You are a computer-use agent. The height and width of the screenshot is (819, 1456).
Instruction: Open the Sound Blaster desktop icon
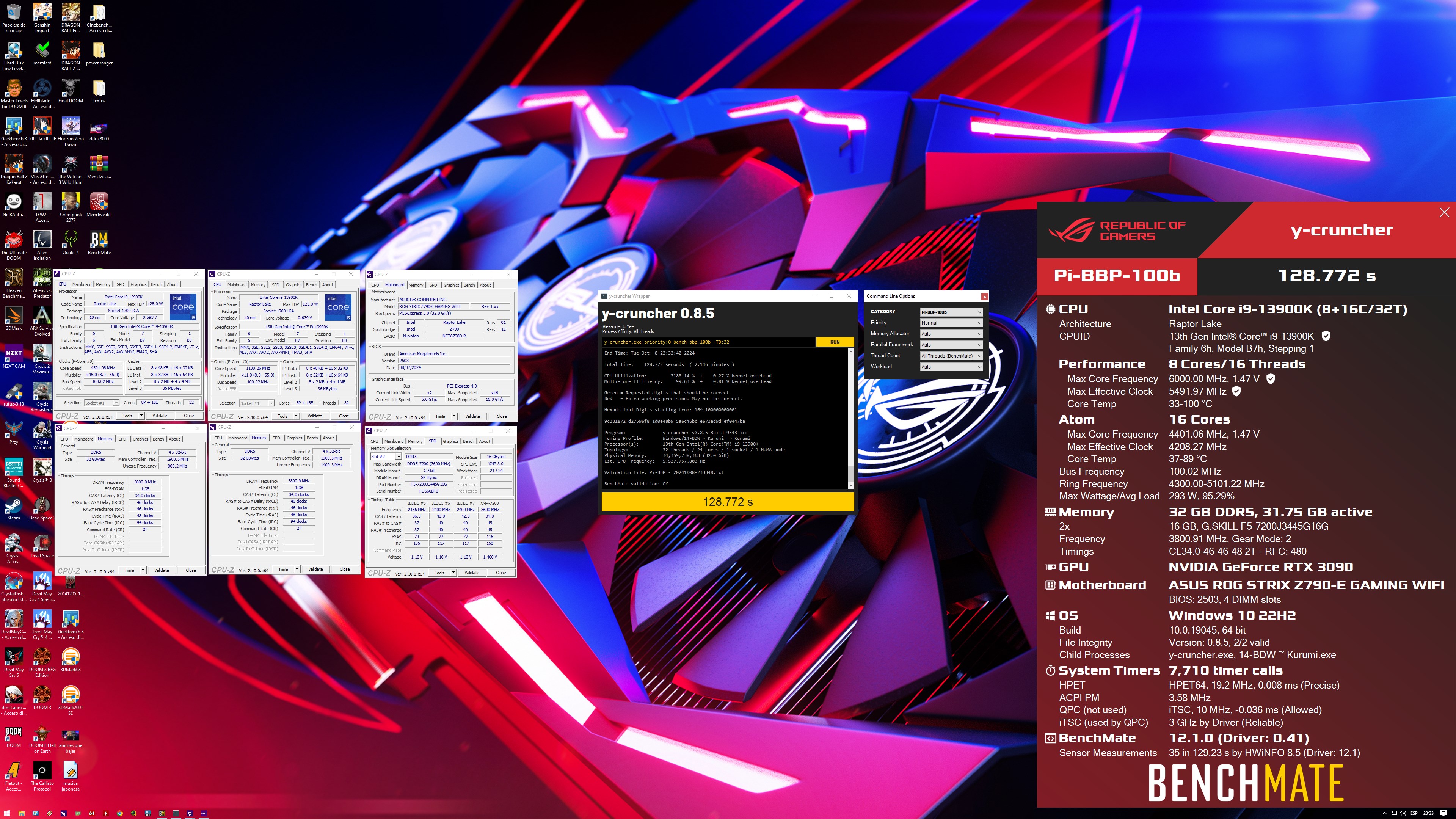click(x=14, y=473)
